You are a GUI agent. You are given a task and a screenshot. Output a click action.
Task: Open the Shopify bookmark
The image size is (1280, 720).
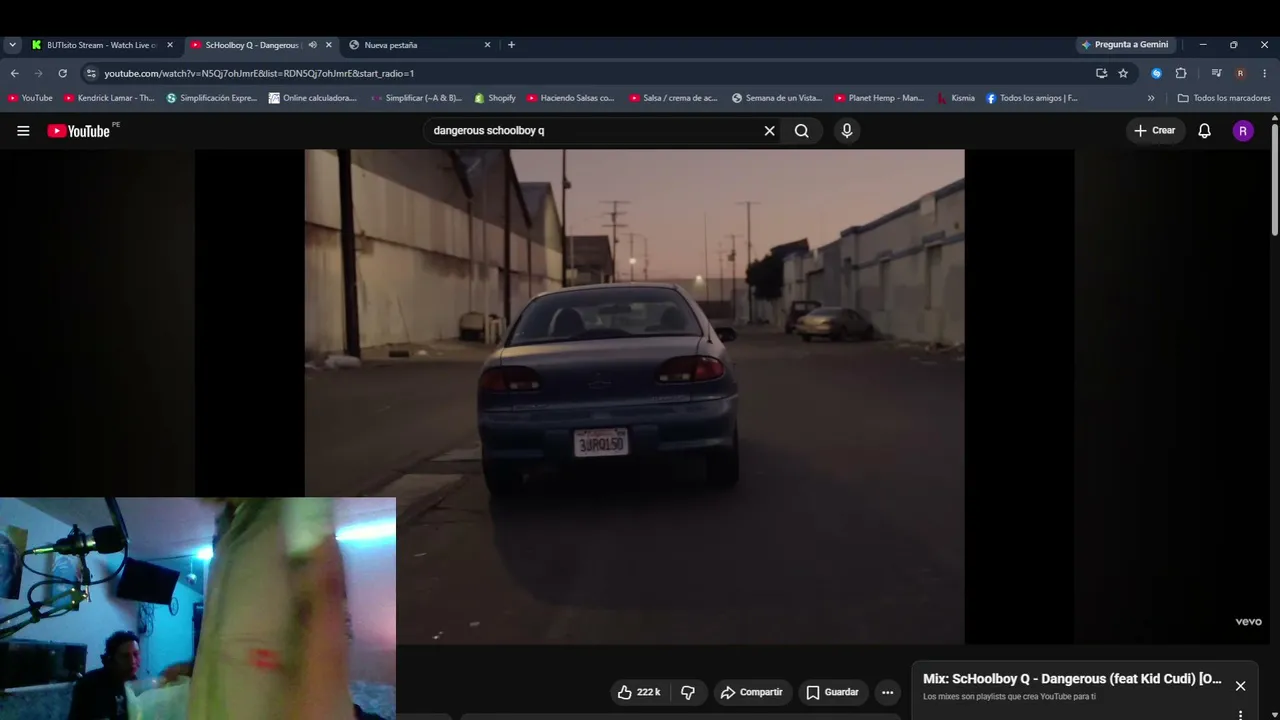[495, 98]
